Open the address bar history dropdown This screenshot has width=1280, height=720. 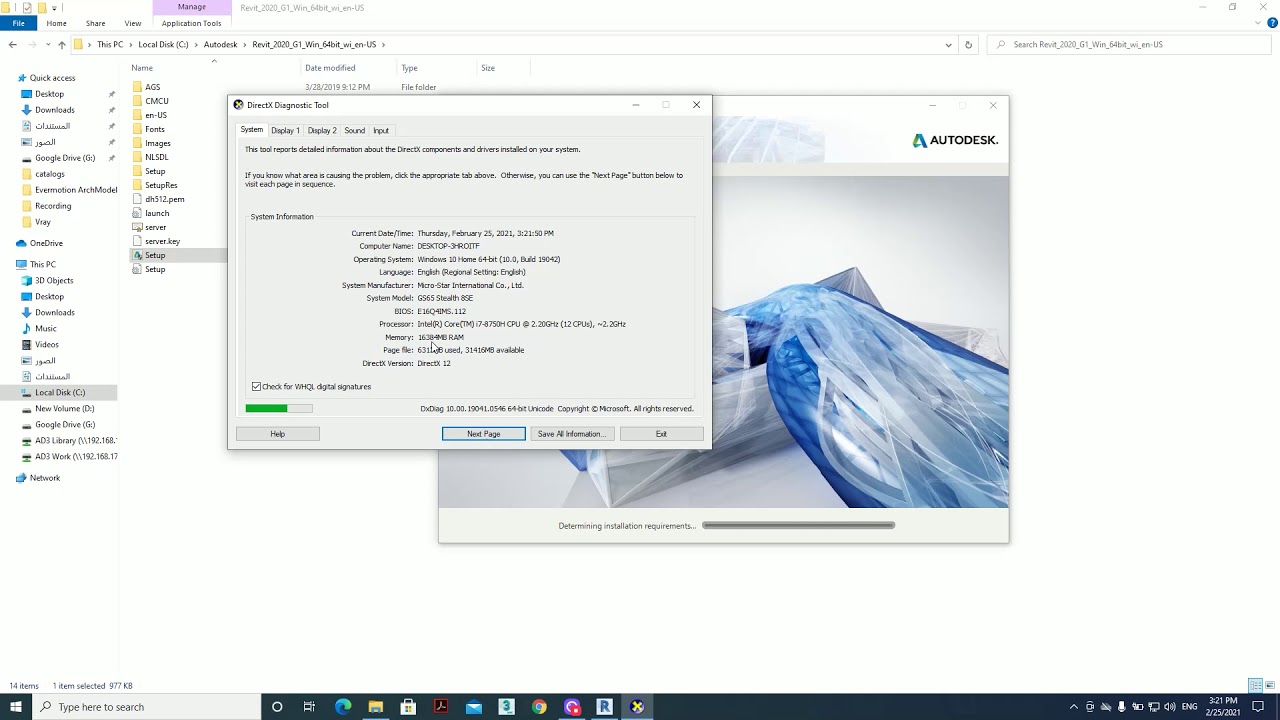(948, 44)
